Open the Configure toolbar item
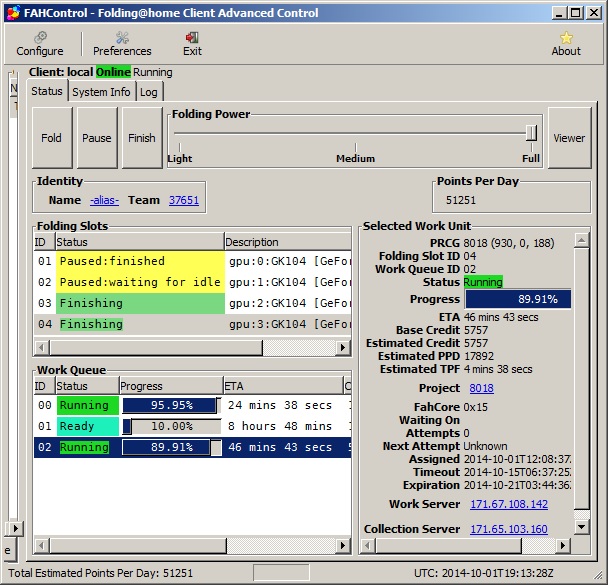The width and height of the screenshot is (608, 585). pyautogui.click(x=40, y=44)
